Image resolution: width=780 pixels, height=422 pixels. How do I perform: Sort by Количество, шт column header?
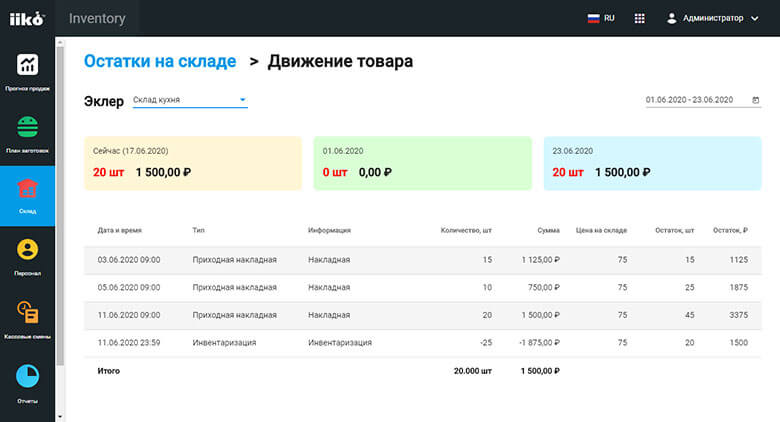point(466,230)
